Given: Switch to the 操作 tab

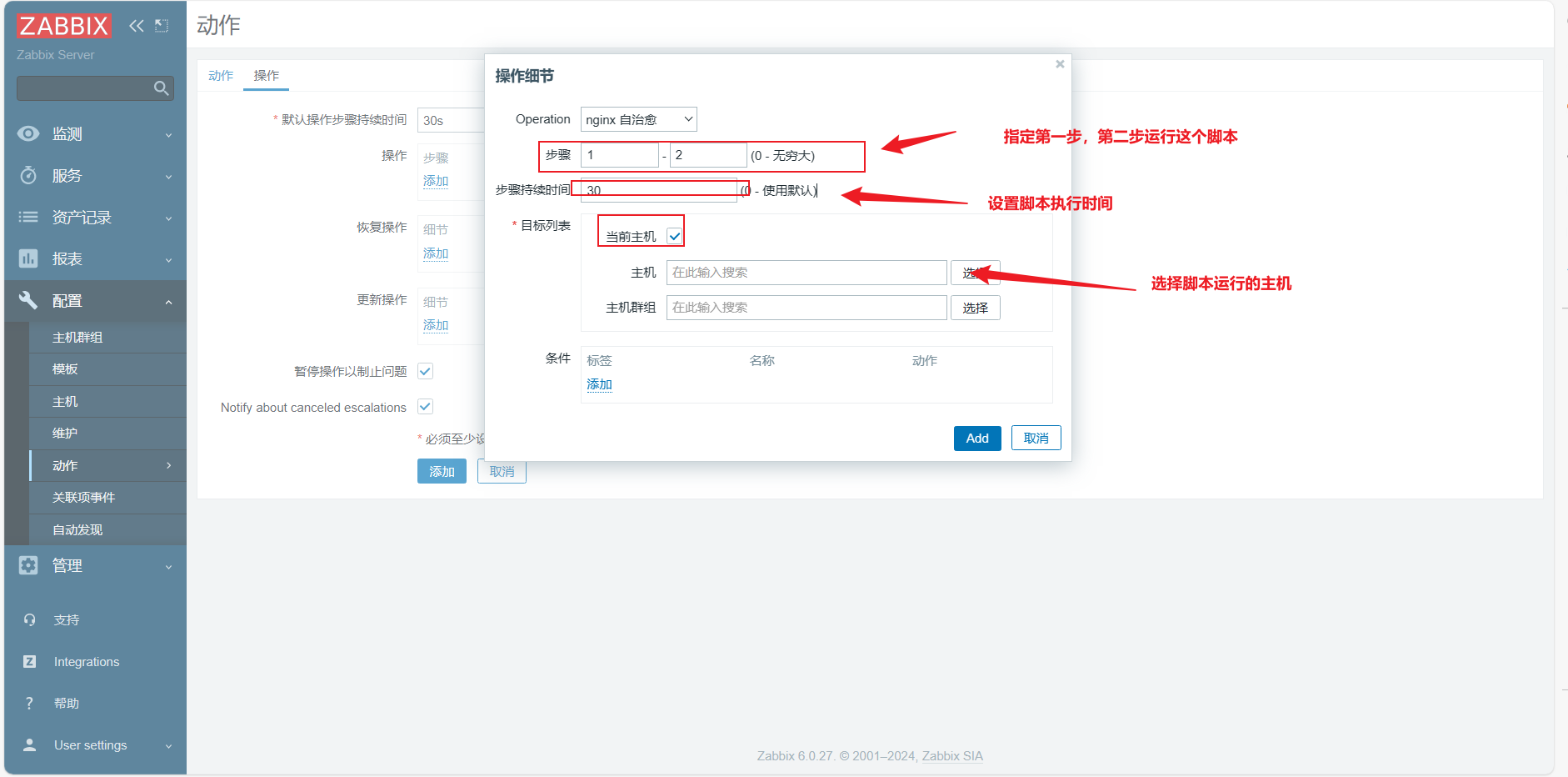Looking at the screenshot, I should pyautogui.click(x=267, y=75).
